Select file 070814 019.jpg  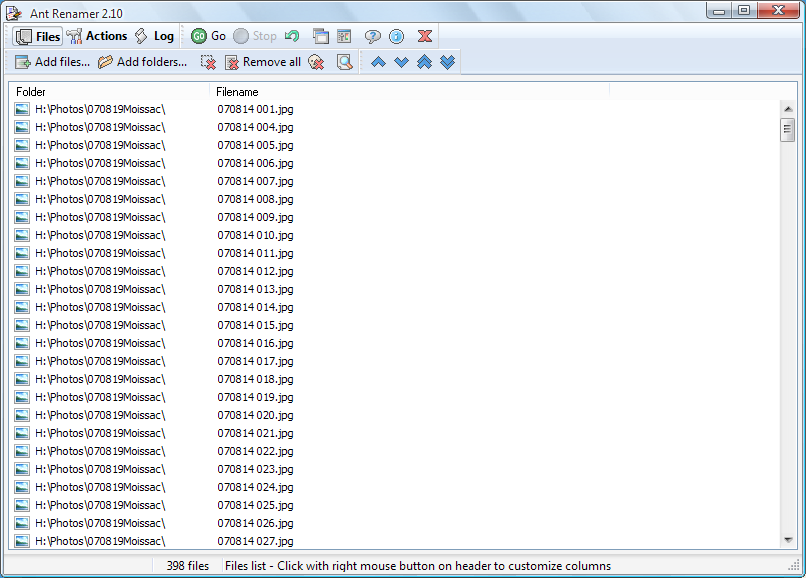[255, 397]
